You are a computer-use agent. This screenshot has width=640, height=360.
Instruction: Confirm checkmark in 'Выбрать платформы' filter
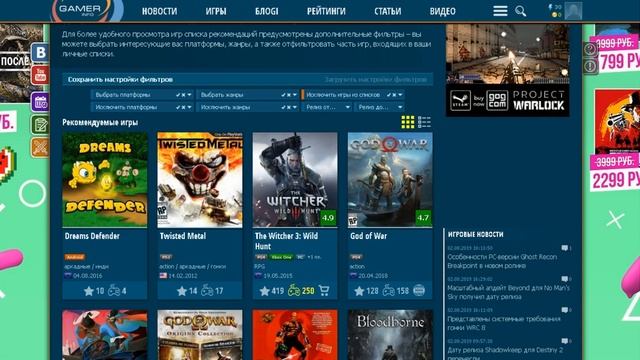178,95
